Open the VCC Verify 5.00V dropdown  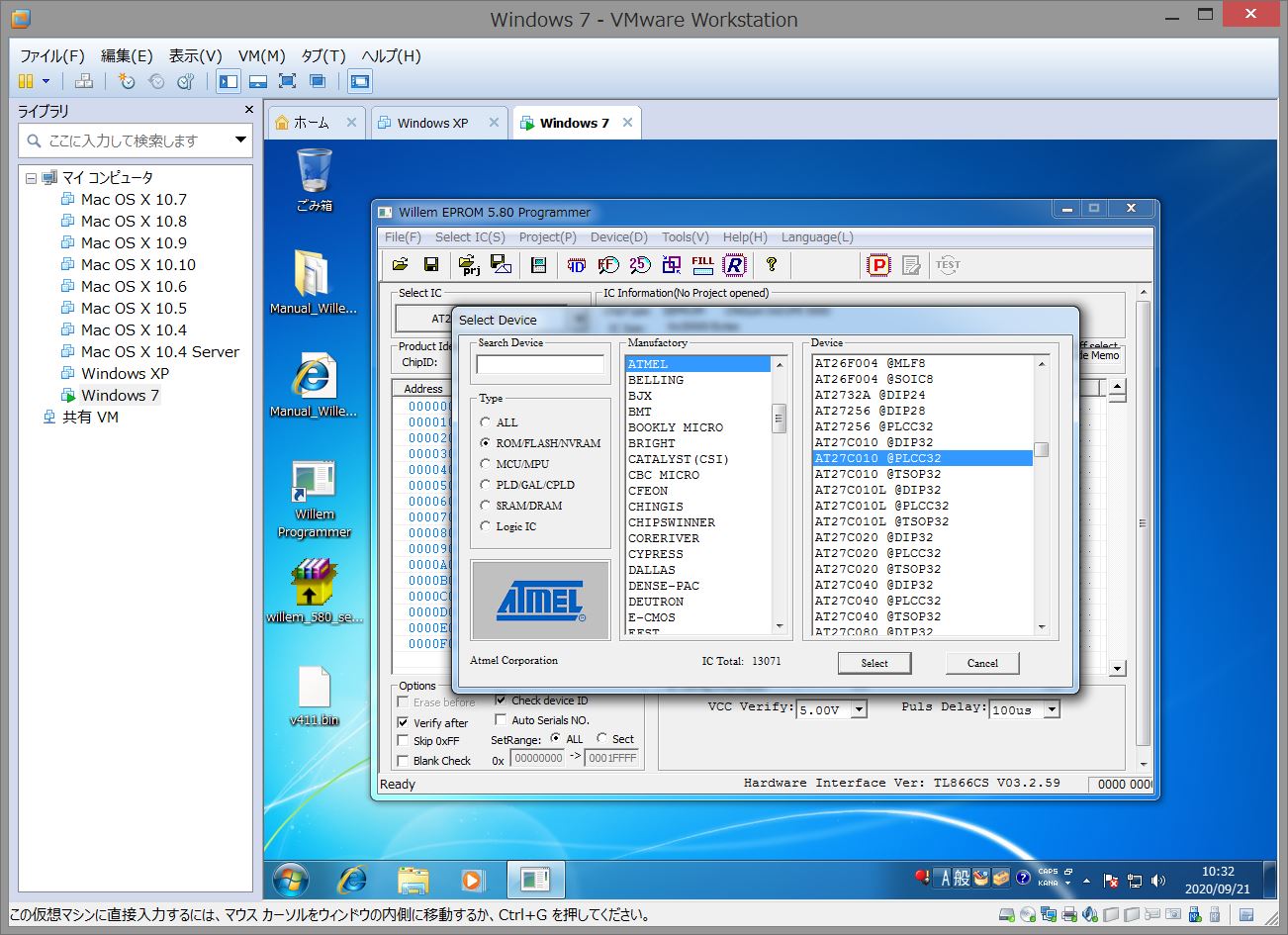point(859,709)
